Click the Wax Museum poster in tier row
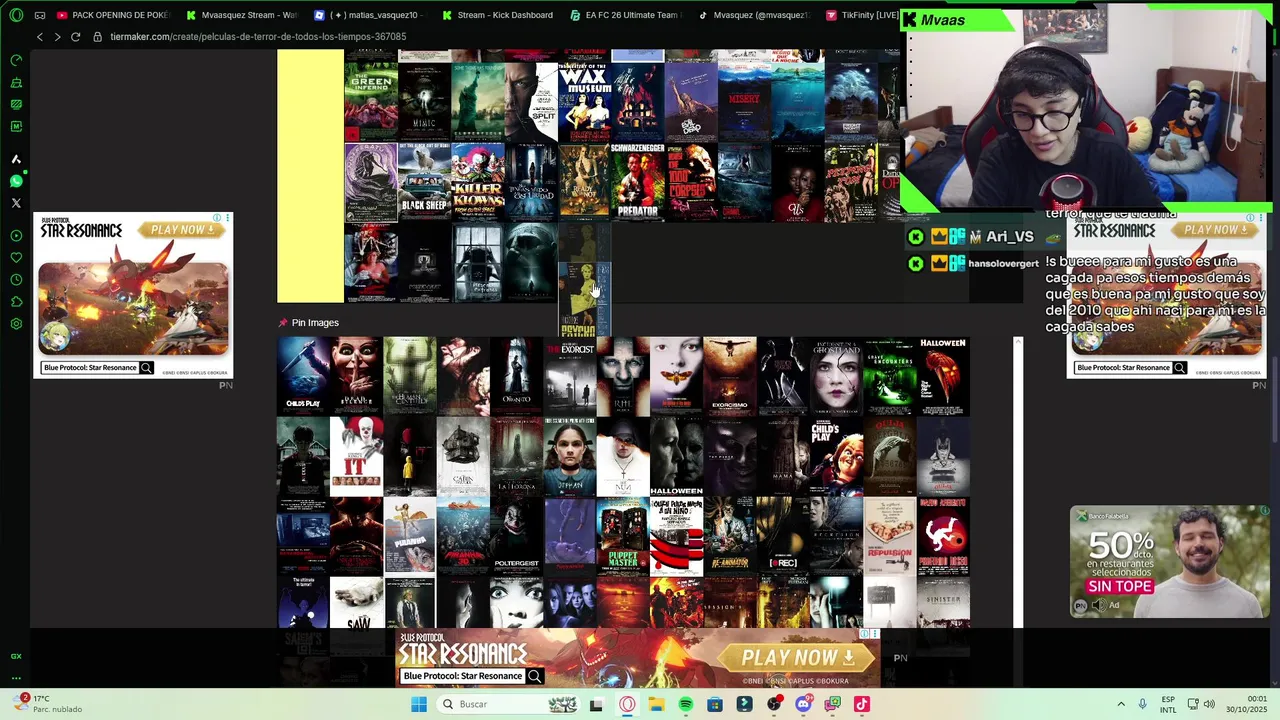Screen dimensions: 1280x720 pos(584,101)
